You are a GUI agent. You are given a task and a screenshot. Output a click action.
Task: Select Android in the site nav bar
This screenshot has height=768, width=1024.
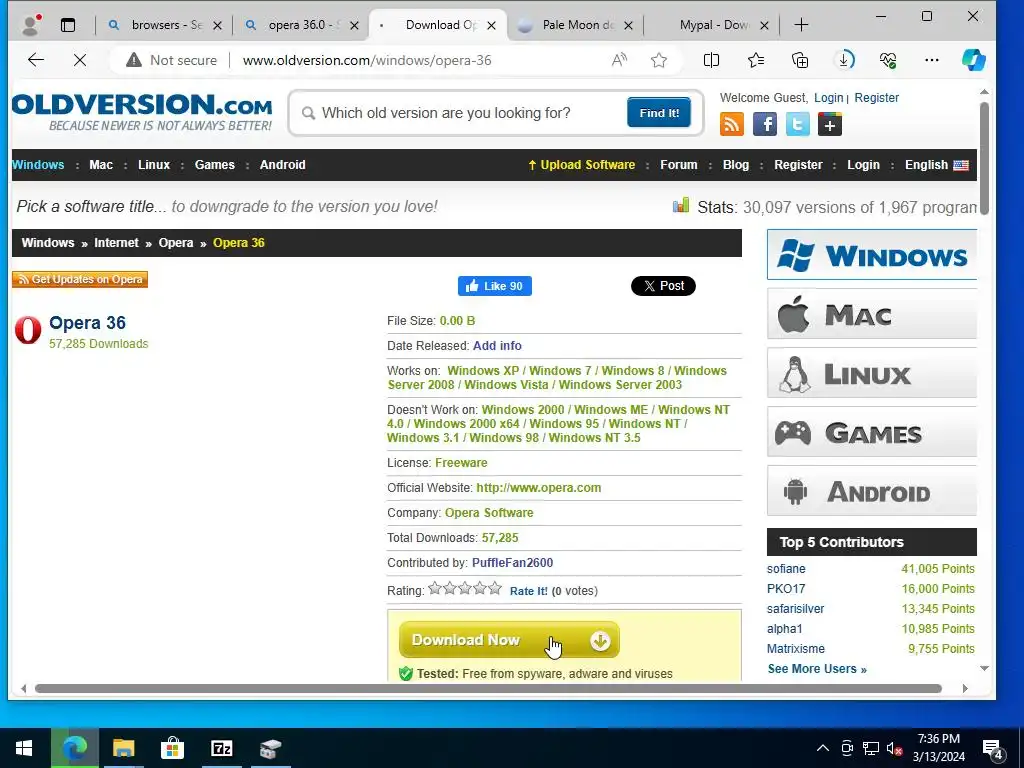[282, 165]
